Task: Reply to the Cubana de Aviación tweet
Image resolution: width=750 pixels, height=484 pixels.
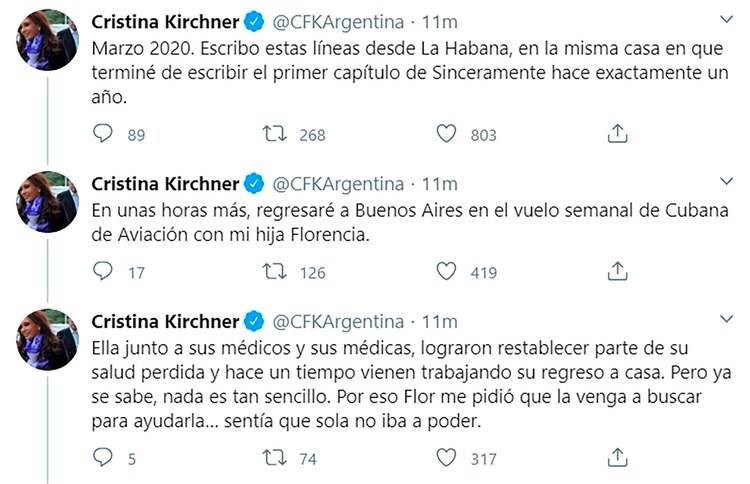Action: 104,270
